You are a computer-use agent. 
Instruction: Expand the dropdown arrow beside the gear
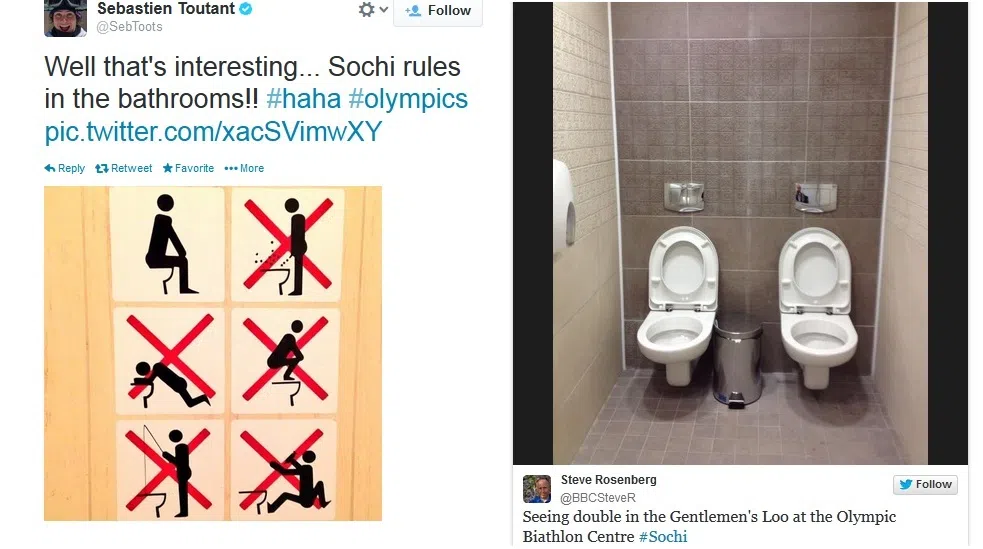tap(384, 9)
